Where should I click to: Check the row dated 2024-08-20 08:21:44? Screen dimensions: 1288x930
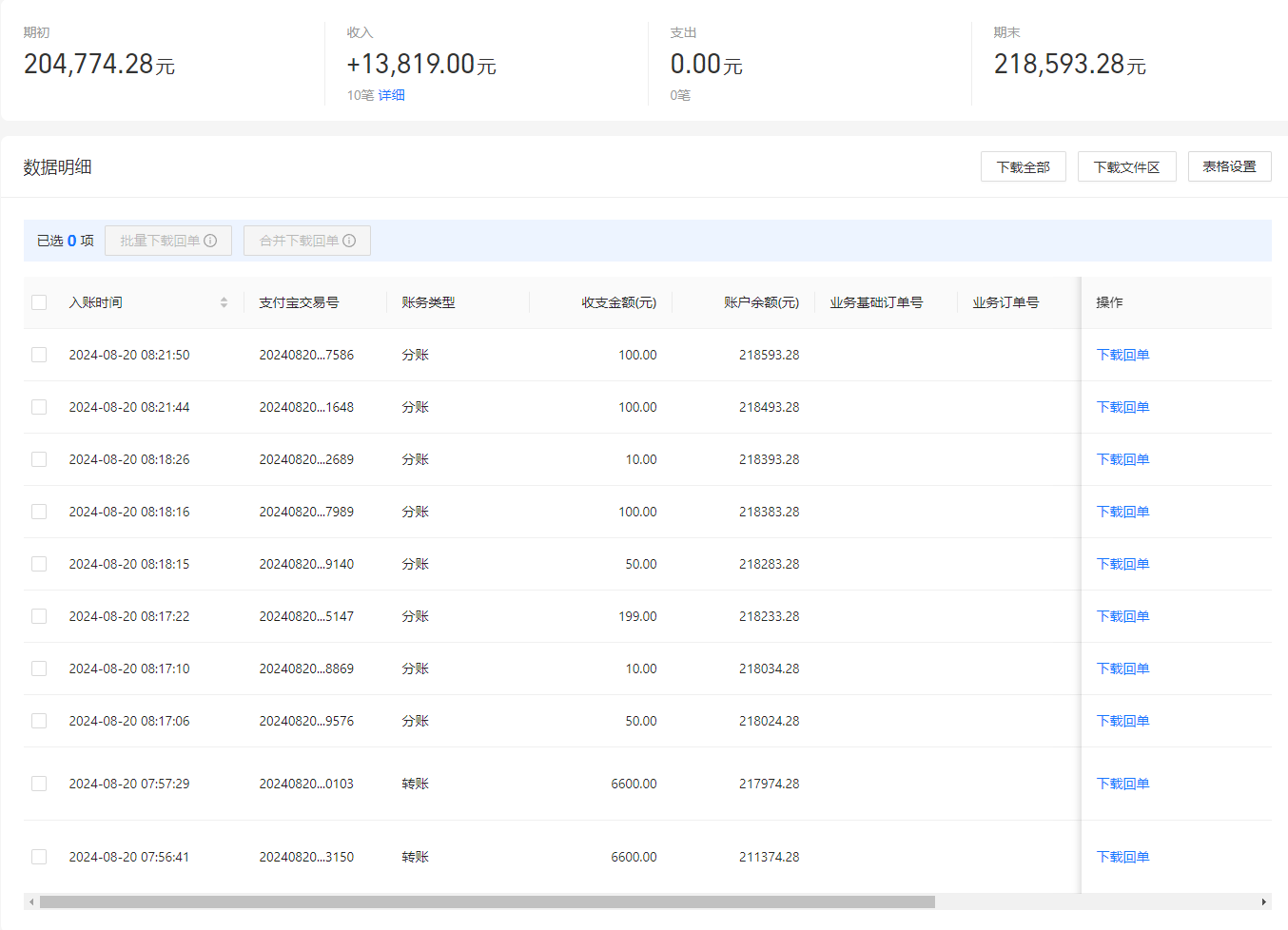click(x=39, y=407)
